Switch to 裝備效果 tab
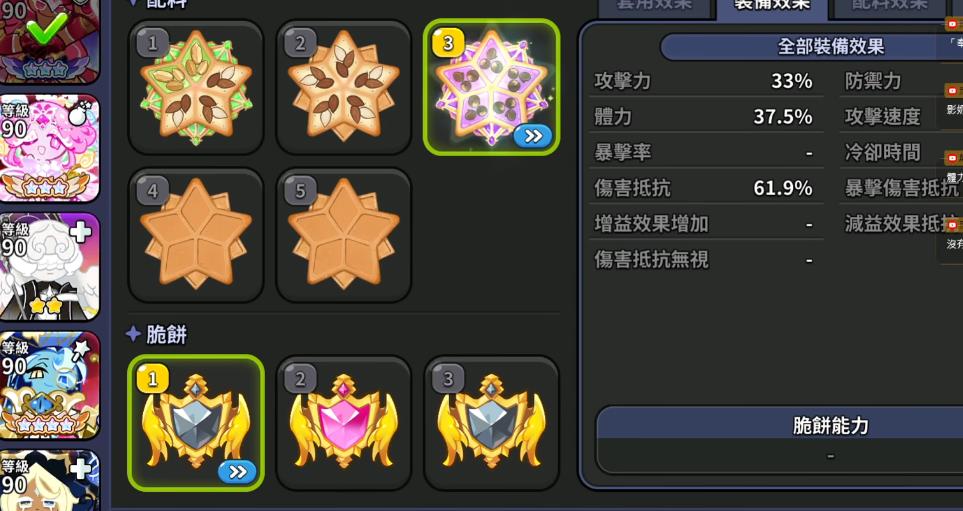Viewport: 963px width, 511px height. (772, 7)
